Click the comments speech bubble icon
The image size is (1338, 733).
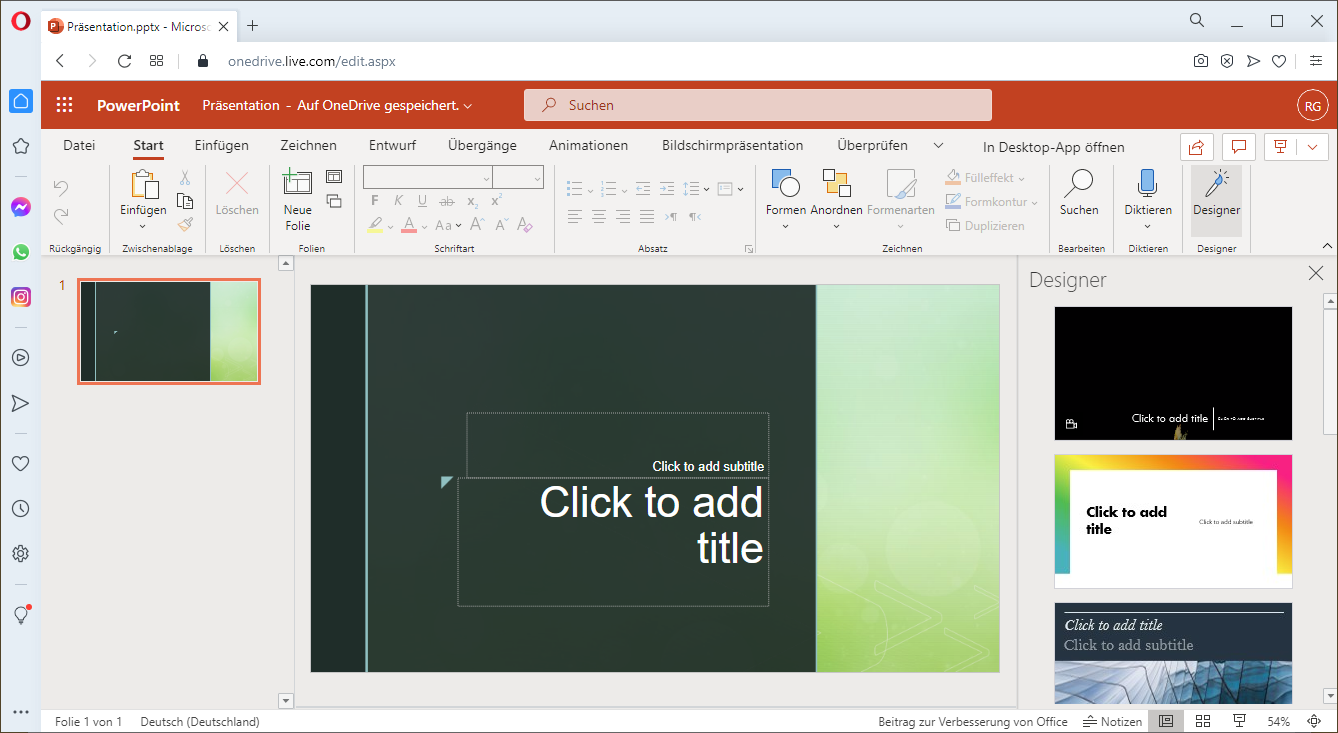click(x=1238, y=147)
